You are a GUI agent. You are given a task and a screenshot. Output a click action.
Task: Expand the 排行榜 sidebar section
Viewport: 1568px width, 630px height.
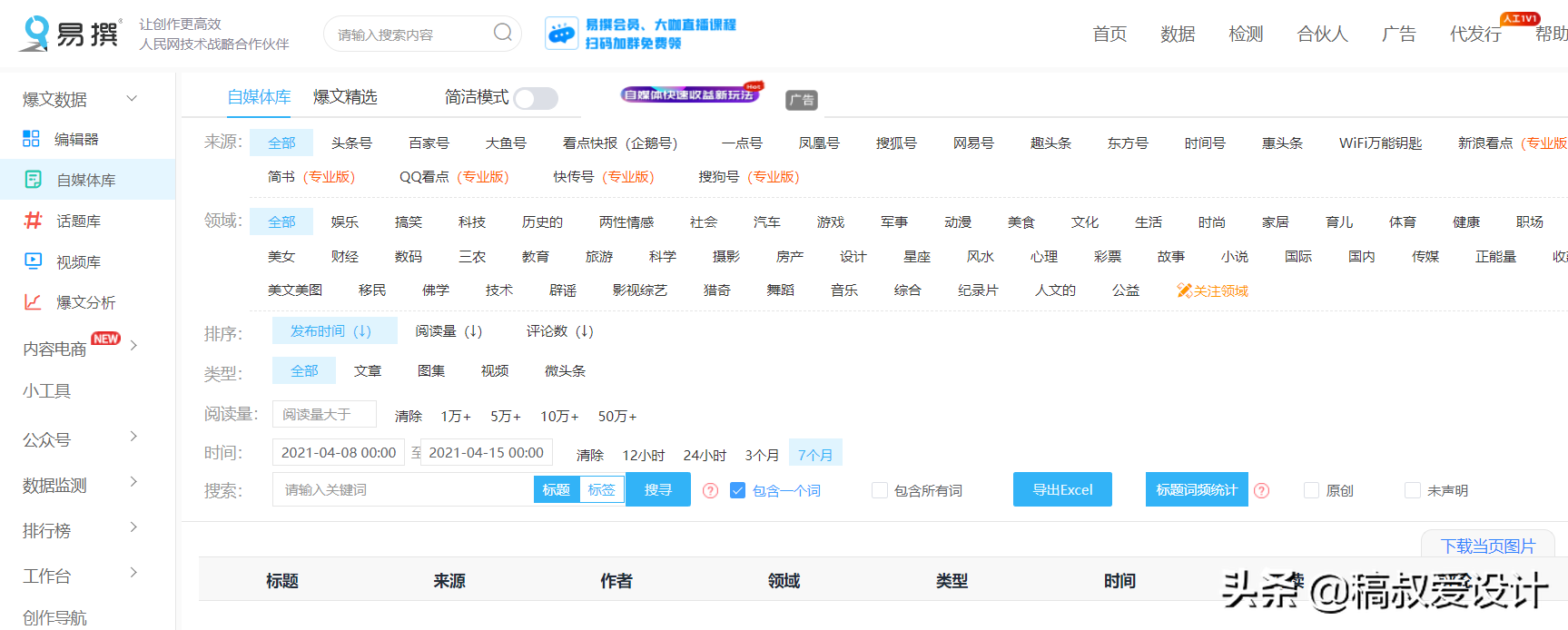point(133,527)
